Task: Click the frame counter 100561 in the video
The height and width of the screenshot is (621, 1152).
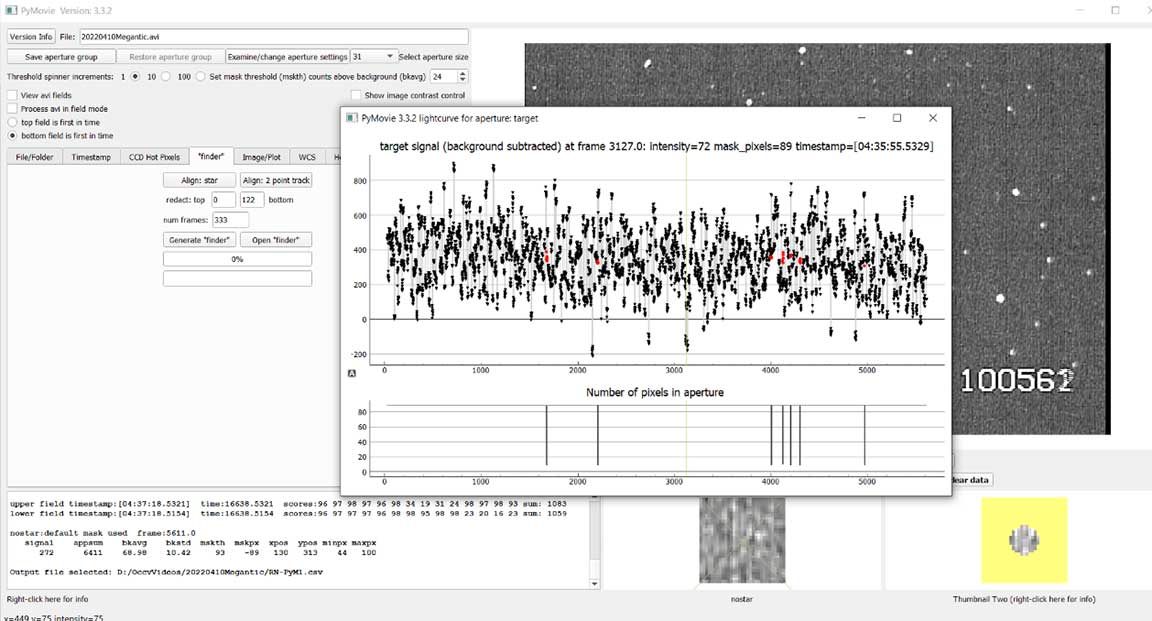Action: pyautogui.click(x=1018, y=380)
